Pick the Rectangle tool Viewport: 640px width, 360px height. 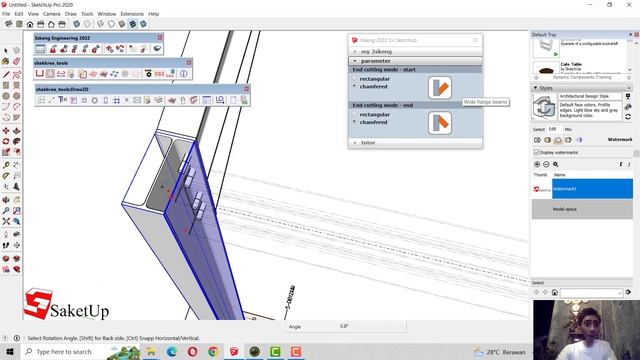(6, 85)
